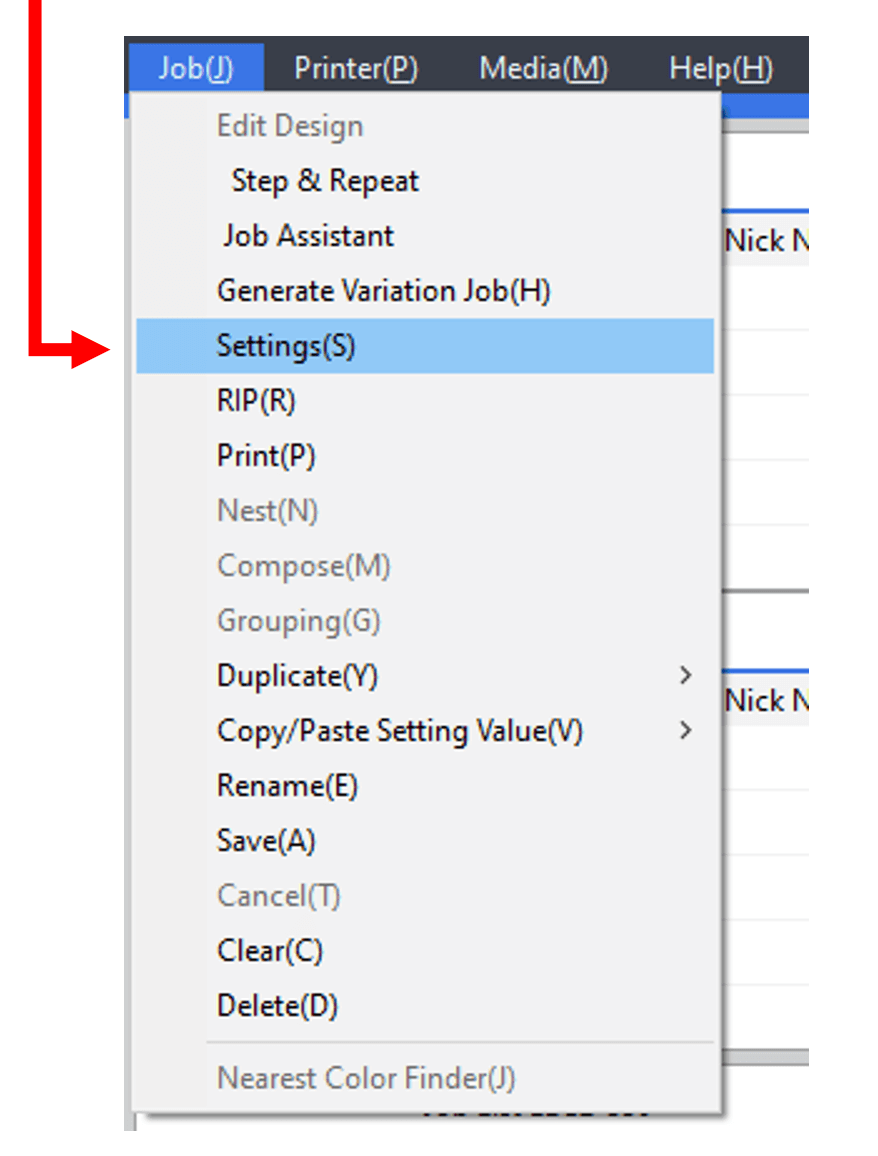
Task: Open Settings(S) from the Job menu
Action: pyautogui.click(x=425, y=346)
